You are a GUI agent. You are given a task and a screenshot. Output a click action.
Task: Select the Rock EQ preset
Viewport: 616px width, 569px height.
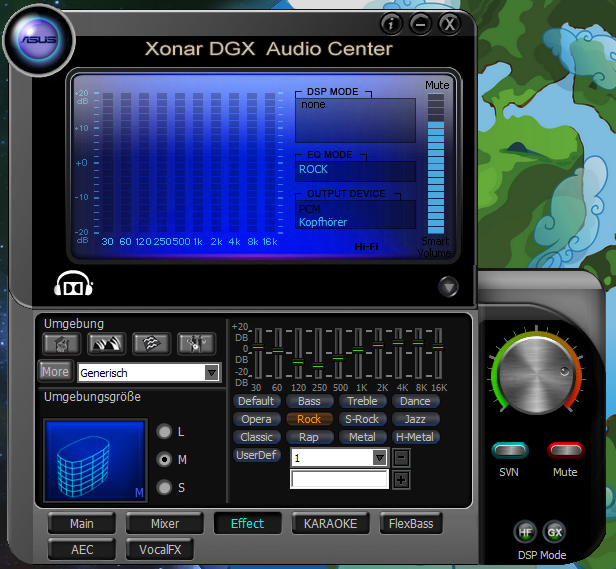(309, 419)
